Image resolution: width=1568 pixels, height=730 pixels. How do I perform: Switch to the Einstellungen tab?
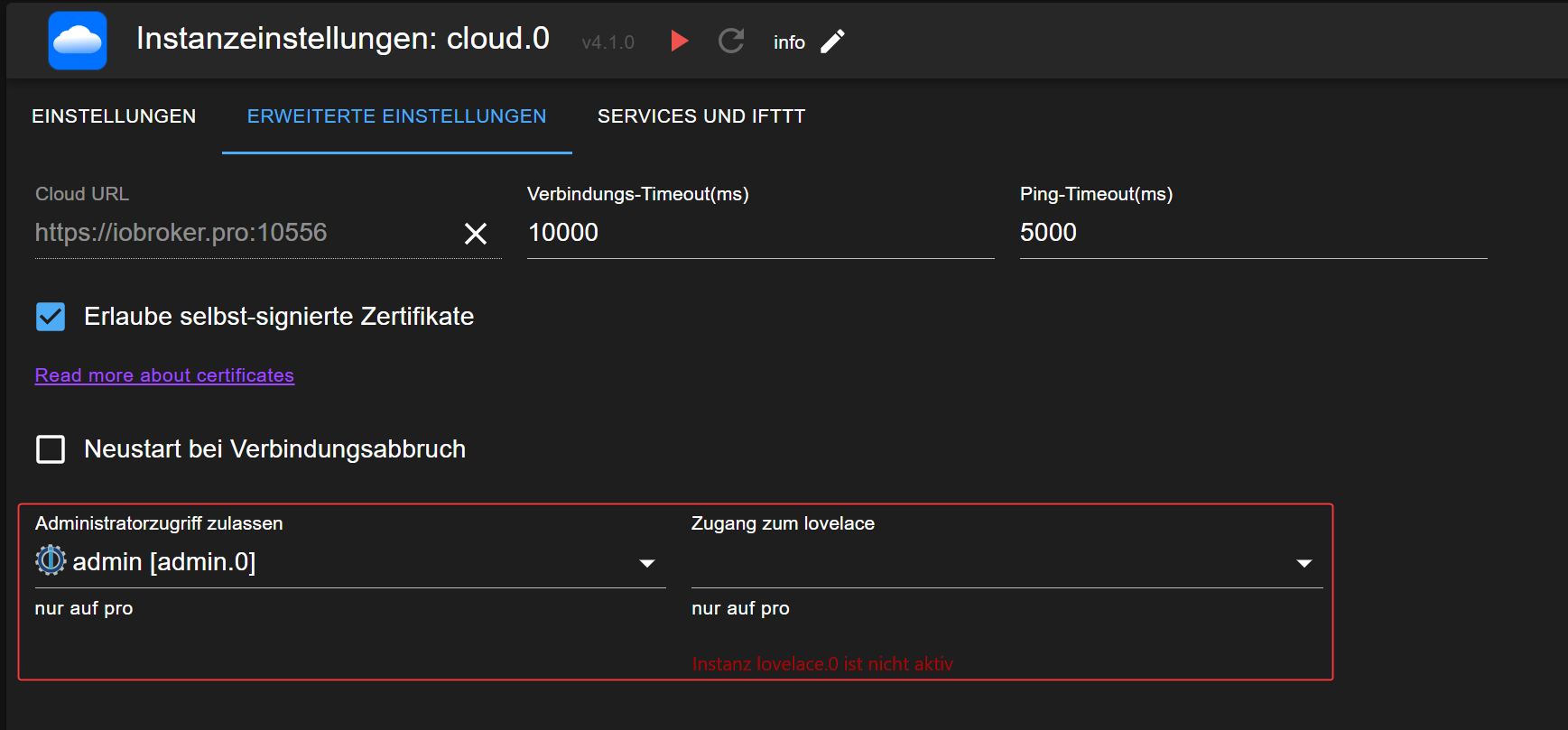pyautogui.click(x=114, y=116)
